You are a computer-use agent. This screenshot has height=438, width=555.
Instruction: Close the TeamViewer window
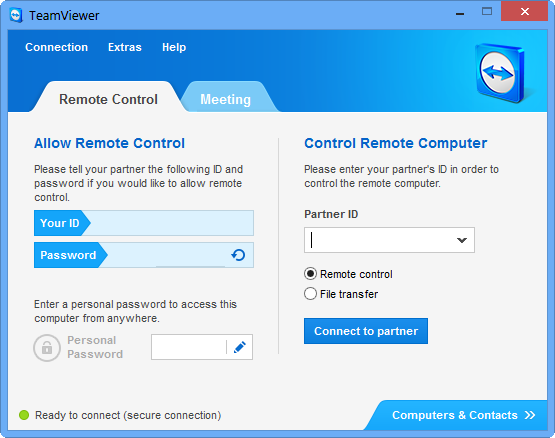pyautogui.click(x=525, y=11)
